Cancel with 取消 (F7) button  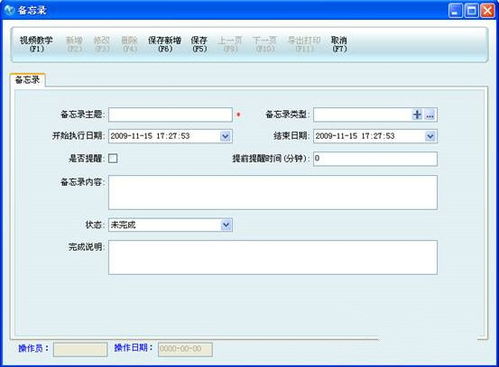[339, 44]
